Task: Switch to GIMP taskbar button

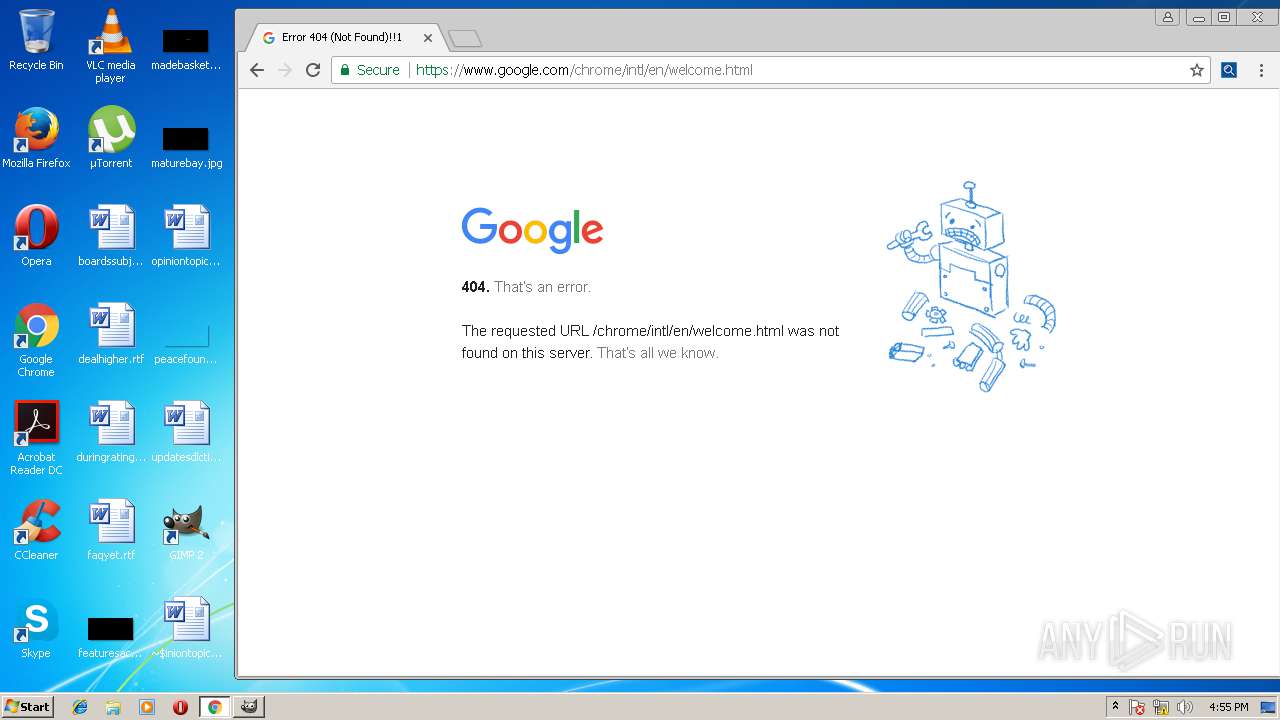Action: pos(249,707)
